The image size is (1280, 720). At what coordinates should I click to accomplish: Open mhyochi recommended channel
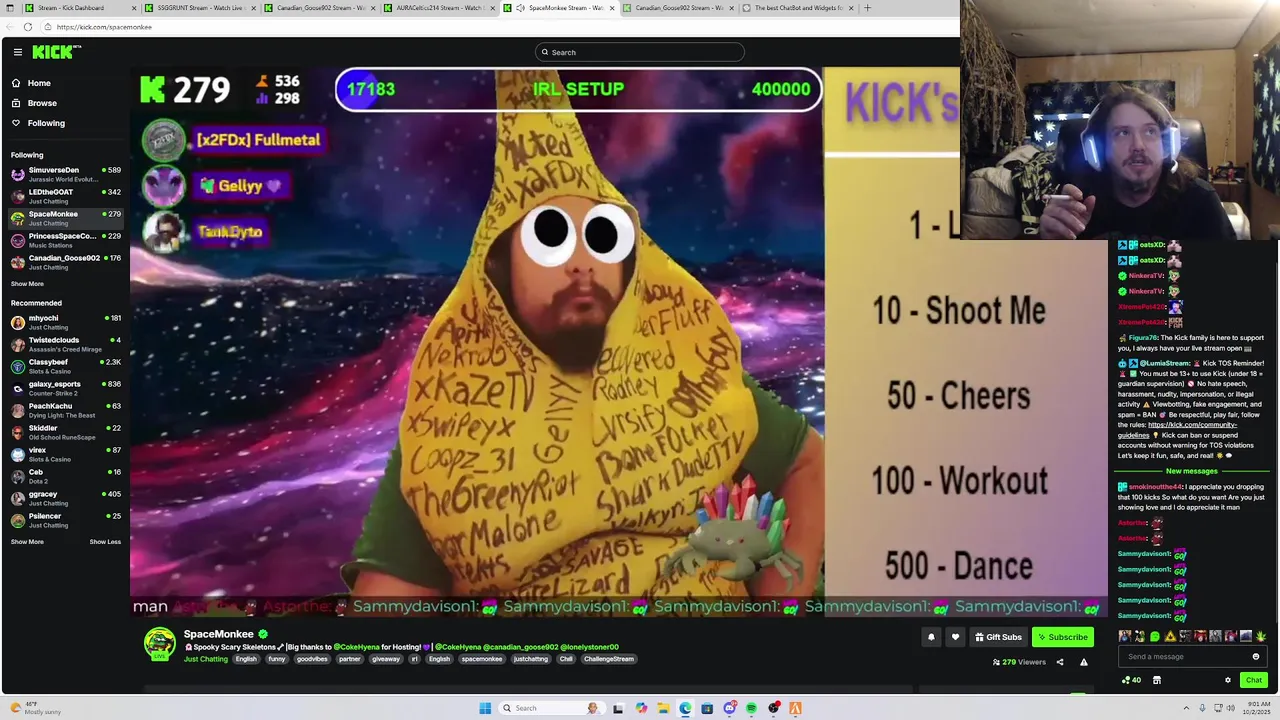click(x=65, y=322)
